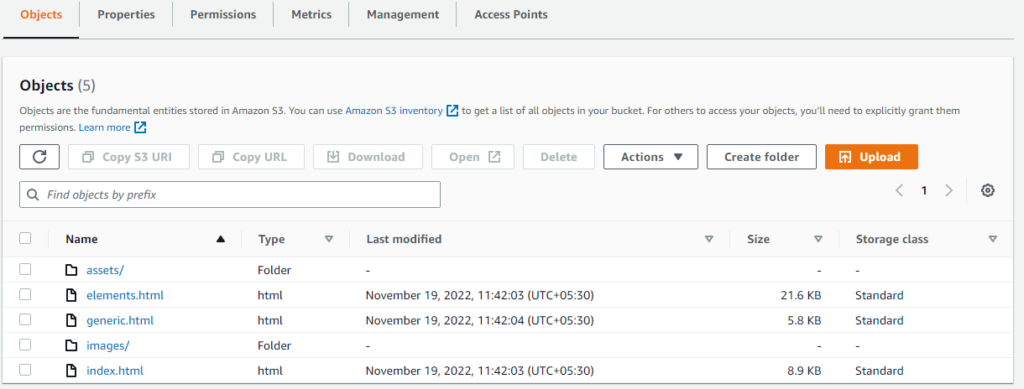Click the orange Upload button
This screenshot has width=1024, height=389.
(871, 157)
